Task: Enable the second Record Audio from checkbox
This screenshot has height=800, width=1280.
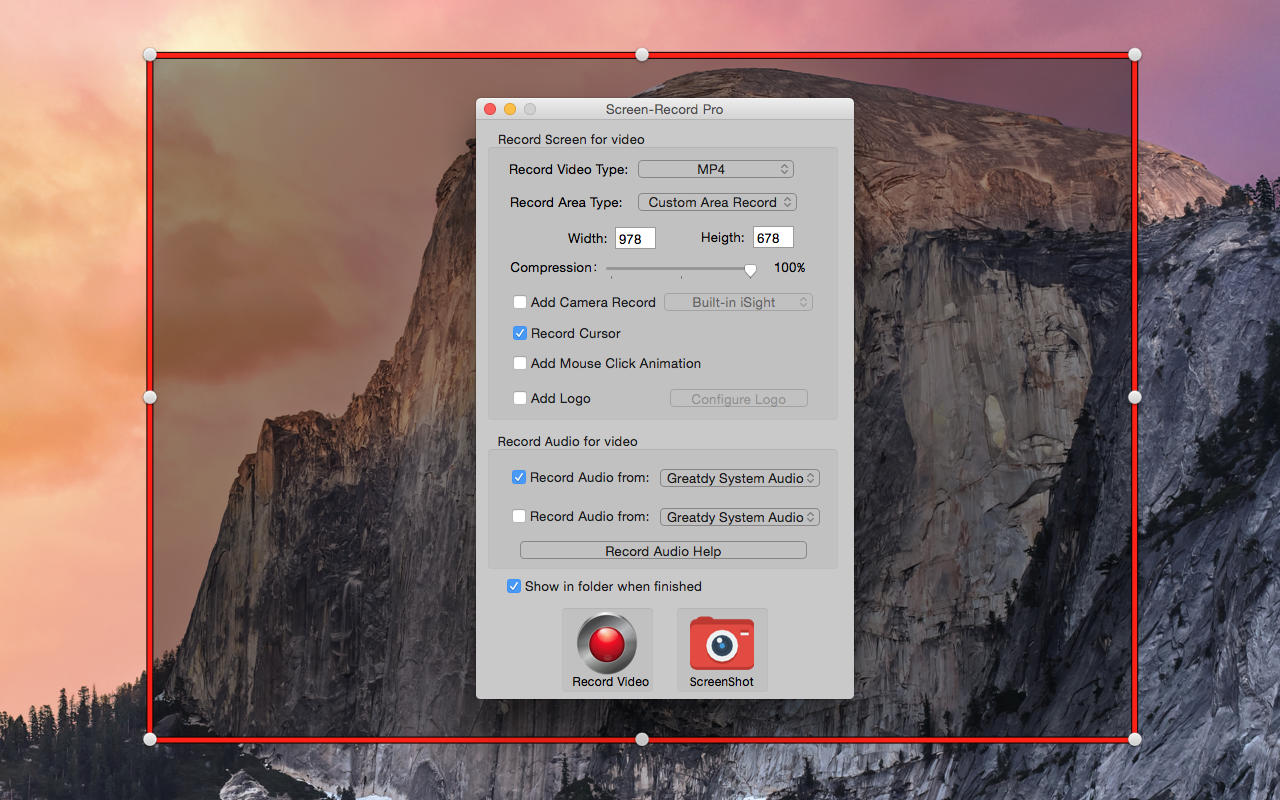Action: pyautogui.click(x=519, y=516)
